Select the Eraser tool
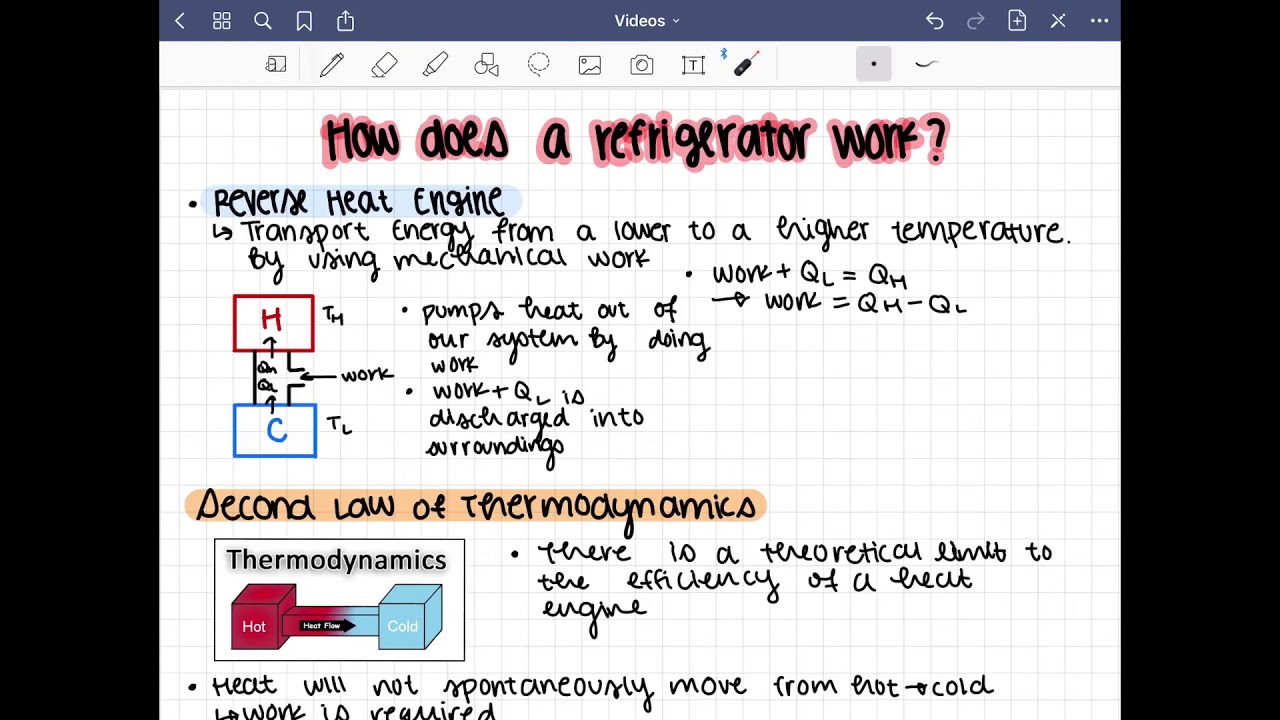Screen dimensions: 1280x720 (384, 65)
